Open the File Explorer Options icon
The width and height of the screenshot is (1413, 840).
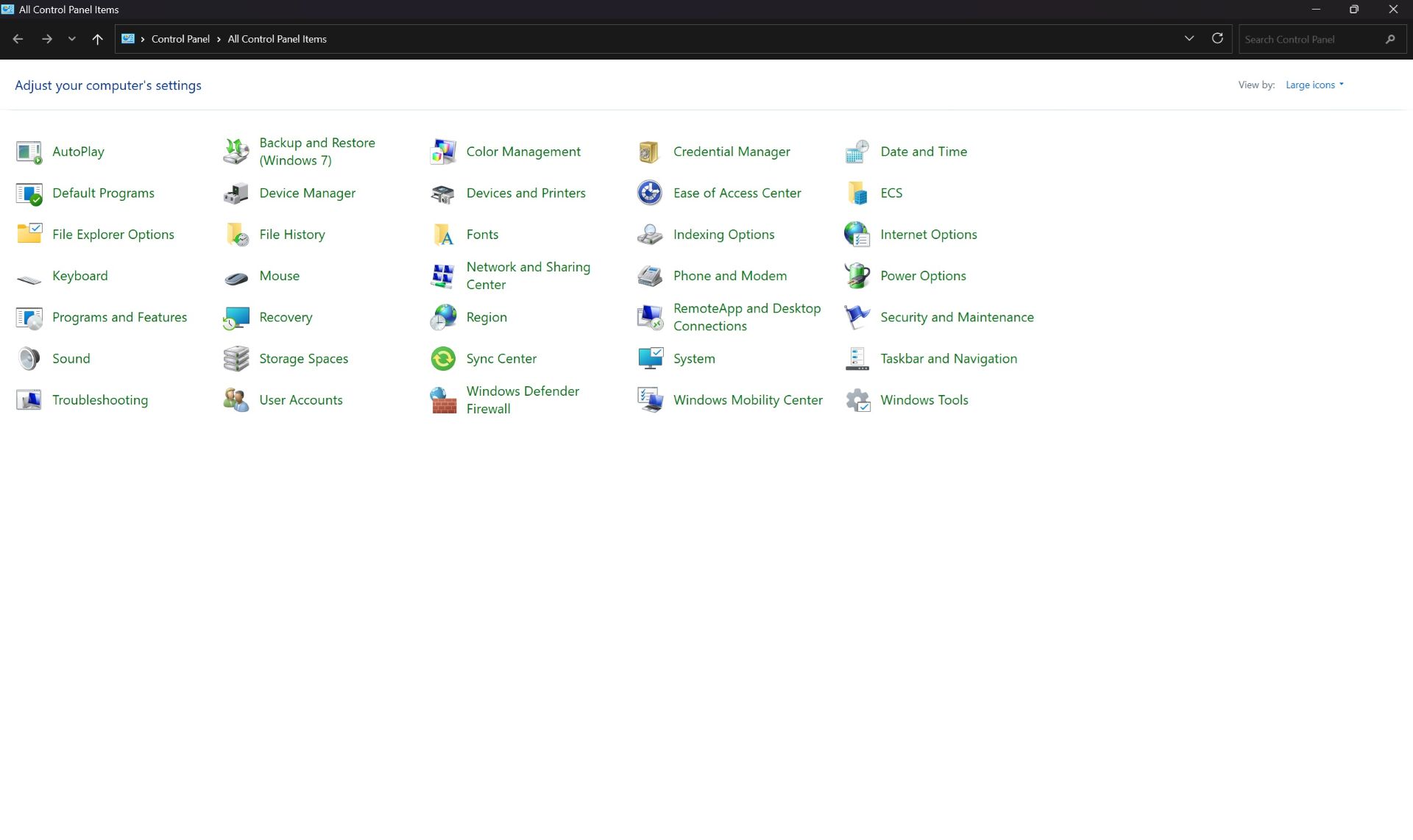coord(29,235)
